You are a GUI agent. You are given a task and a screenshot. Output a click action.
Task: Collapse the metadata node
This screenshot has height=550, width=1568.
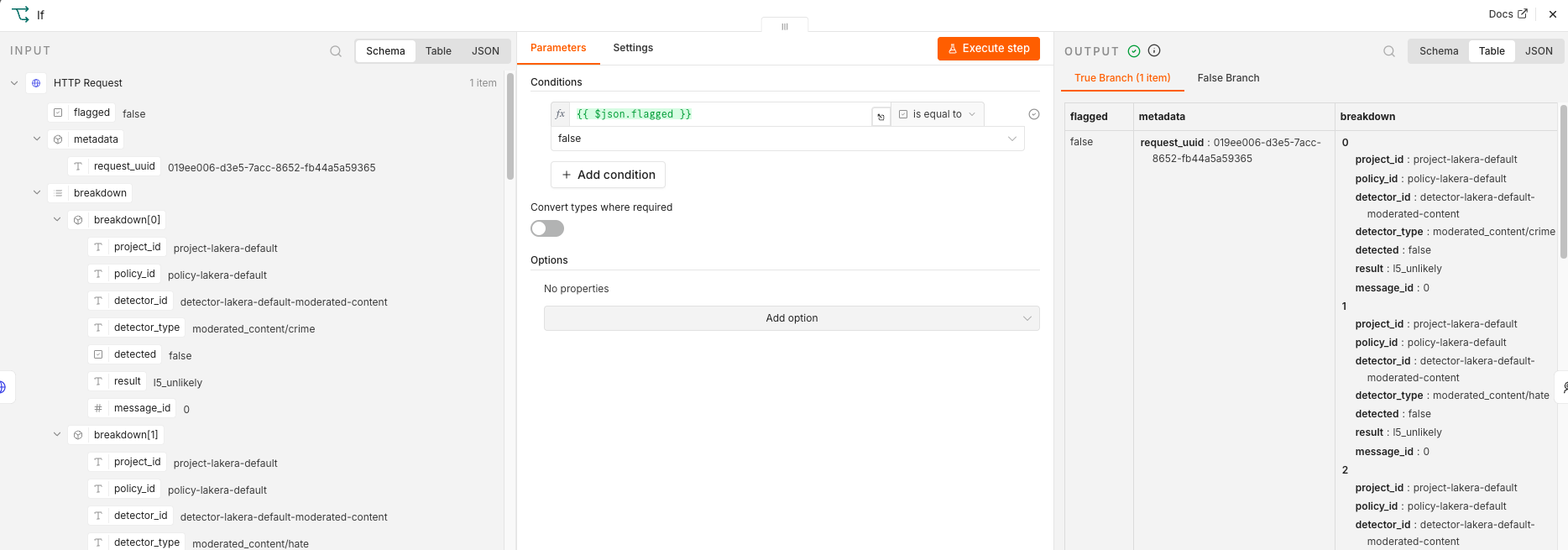(37, 139)
